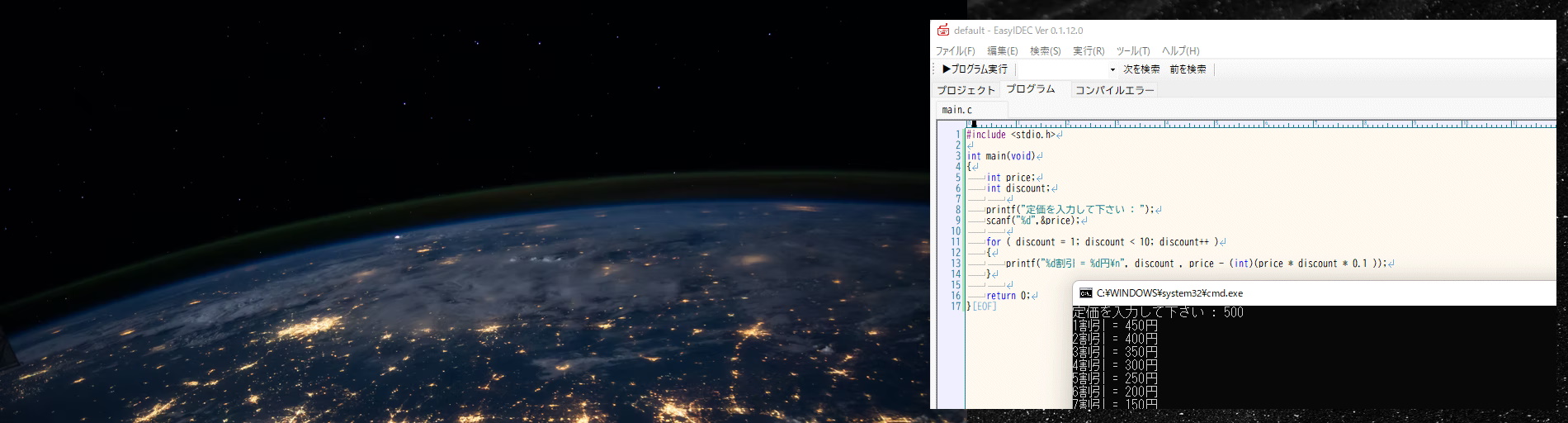The image size is (1568, 423).
Task: Switch to the コンパイルエラー tab
Action: coord(1114,90)
